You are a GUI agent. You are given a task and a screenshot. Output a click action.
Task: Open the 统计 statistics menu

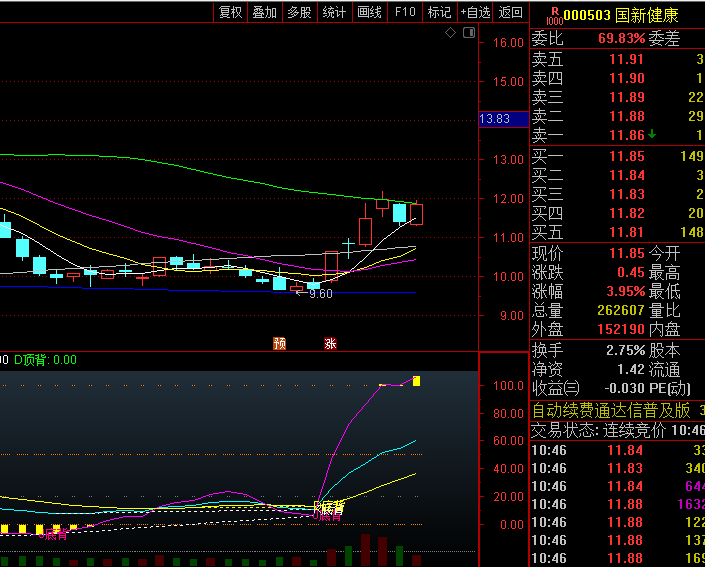point(334,12)
